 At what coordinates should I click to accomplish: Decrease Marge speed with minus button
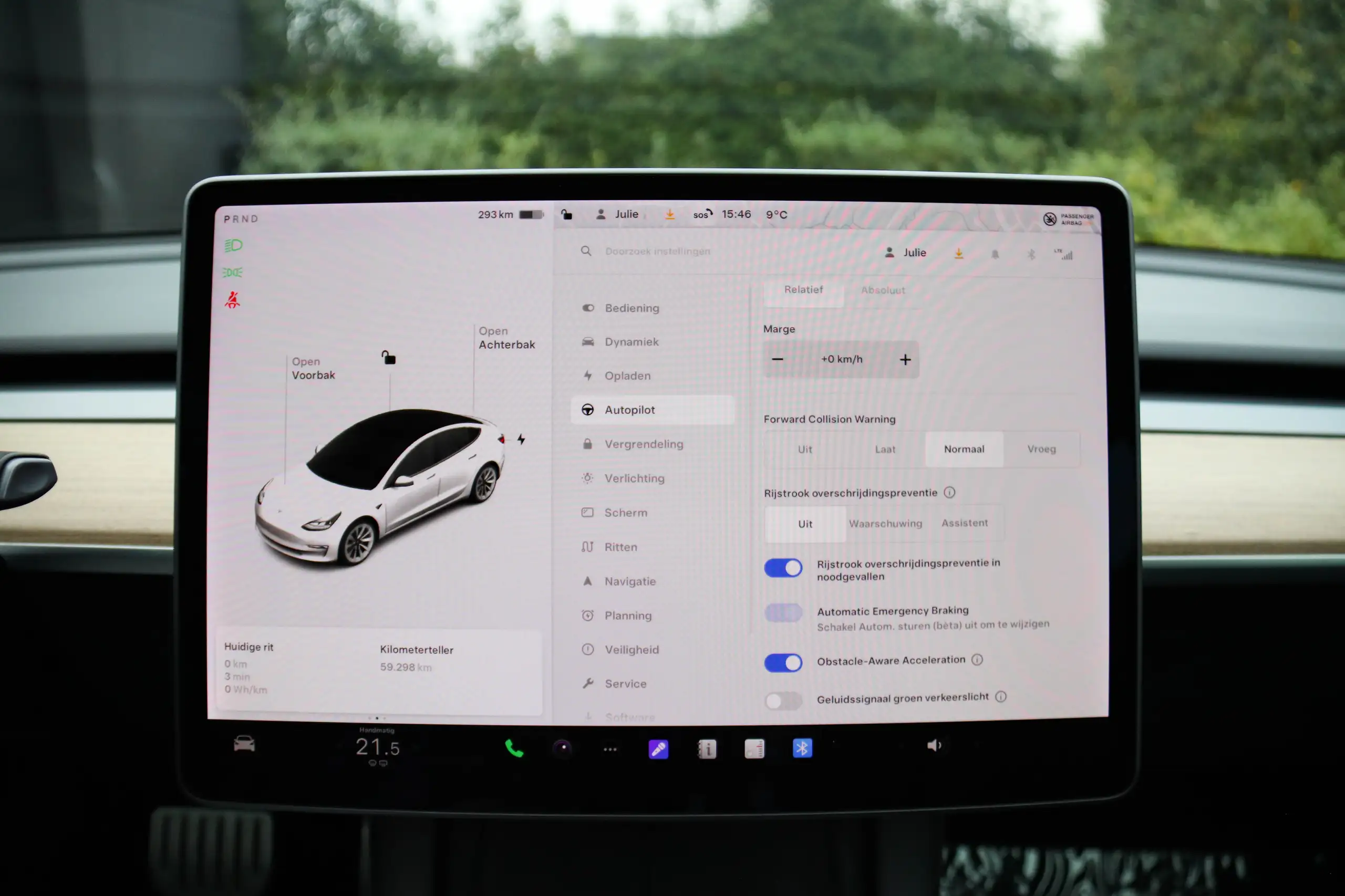779,359
